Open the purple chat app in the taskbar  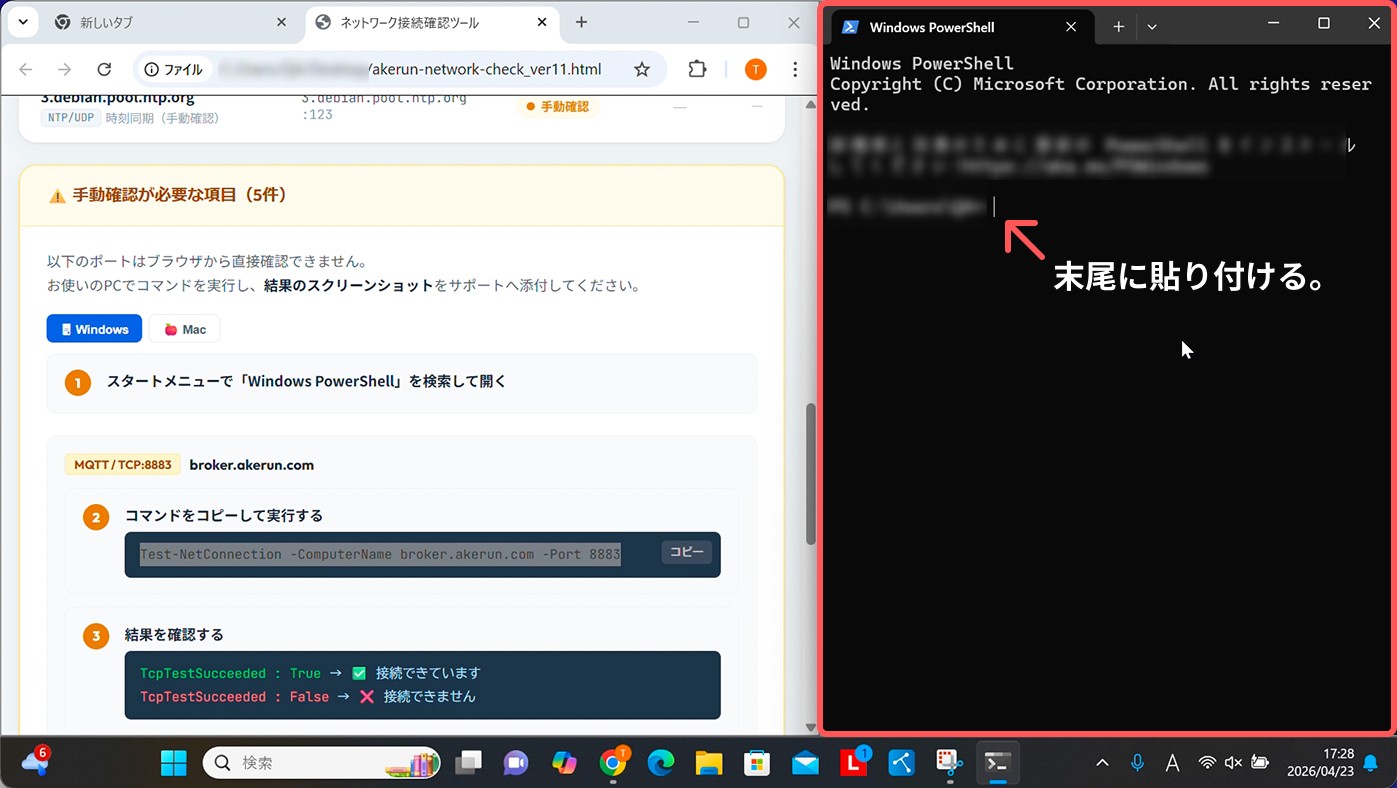(515, 763)
